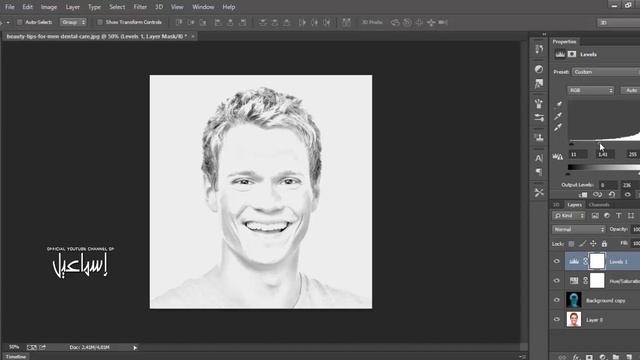The image size is (640, 360).
Task: Open the History panel icon in dock
Action: pyautogui.click(x=539, y=49)
